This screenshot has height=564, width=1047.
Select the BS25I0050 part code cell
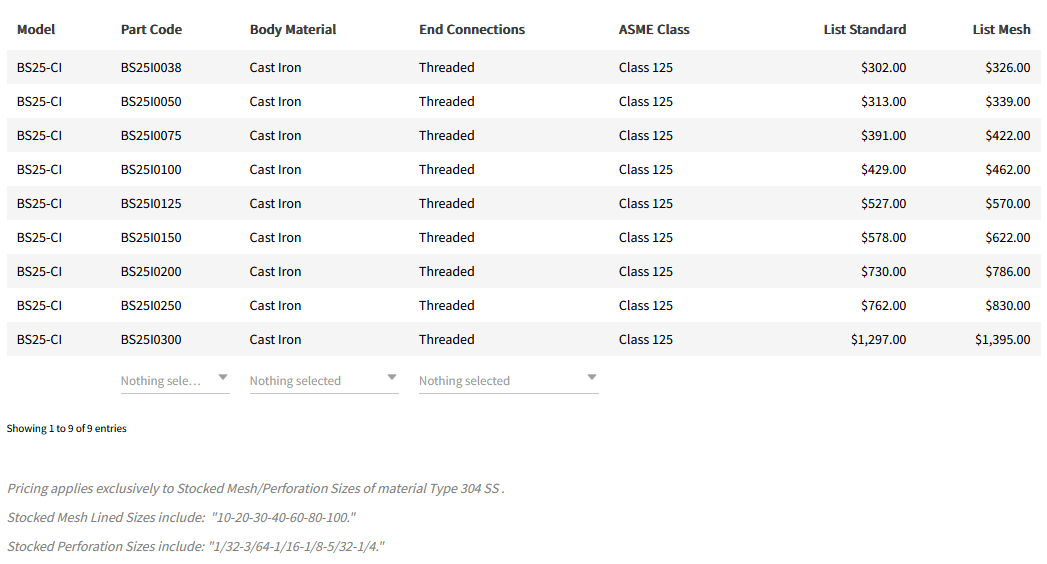(x=151, y=102)
